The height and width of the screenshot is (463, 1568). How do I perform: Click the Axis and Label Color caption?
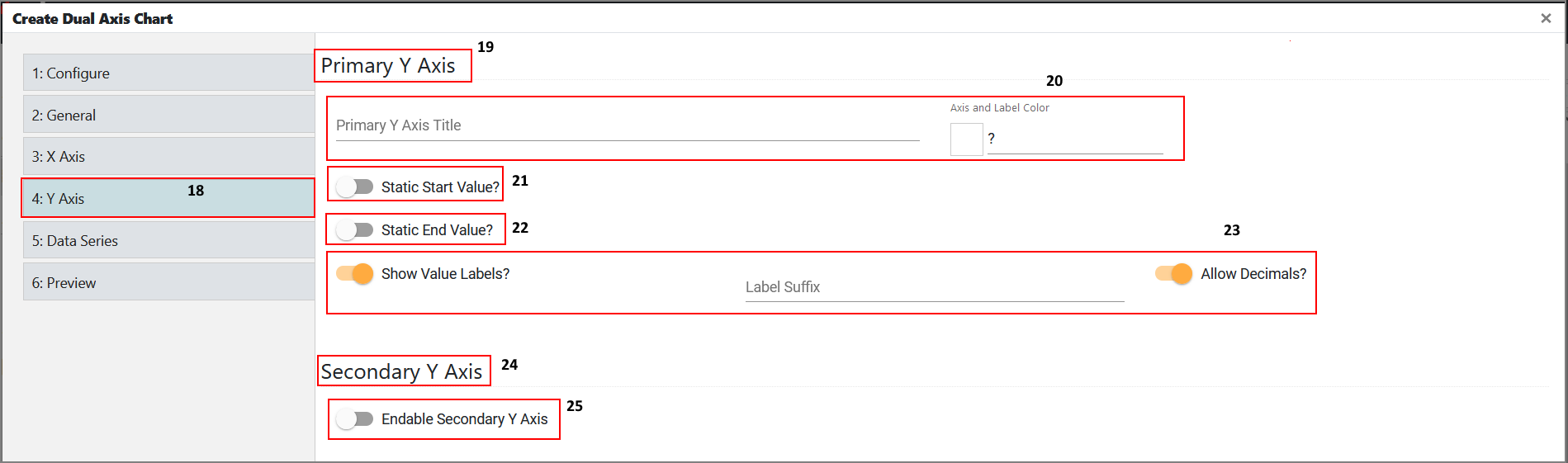[999, 108]
